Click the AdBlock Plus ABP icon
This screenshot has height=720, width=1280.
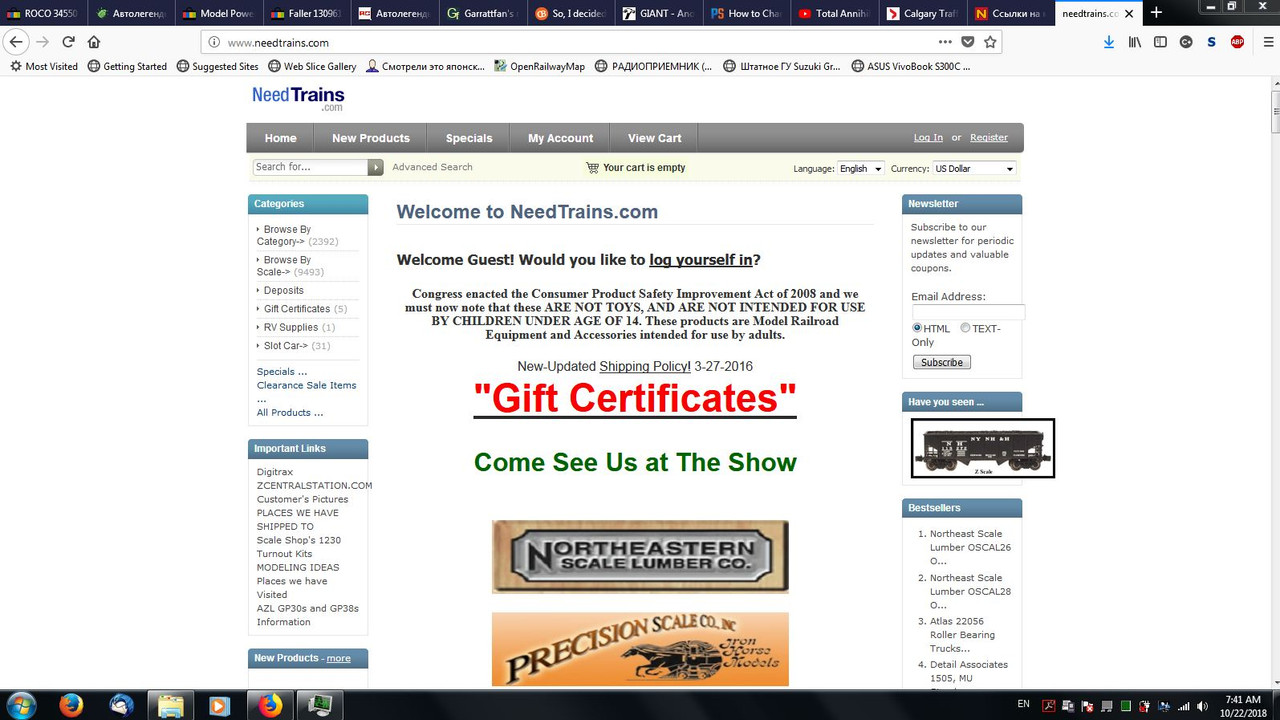[1237, 42]
